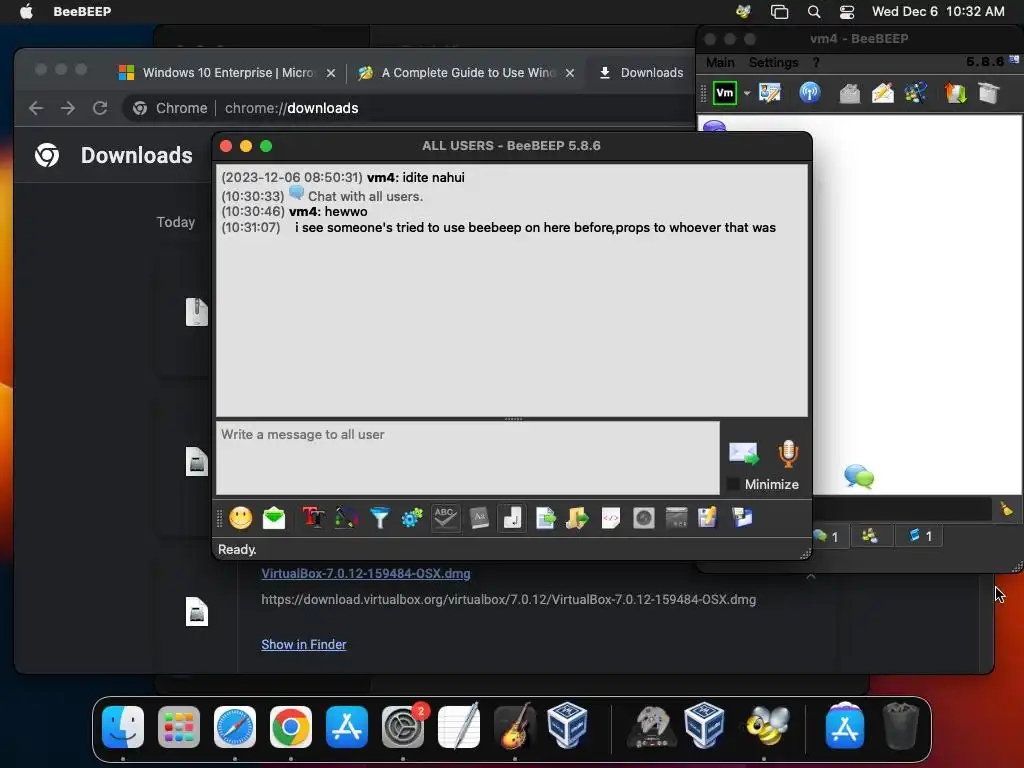This screenshot has height=768, width=1024.
Task: Open the Windows 10 Enterprise tab in Chrome
Action: 227,72
